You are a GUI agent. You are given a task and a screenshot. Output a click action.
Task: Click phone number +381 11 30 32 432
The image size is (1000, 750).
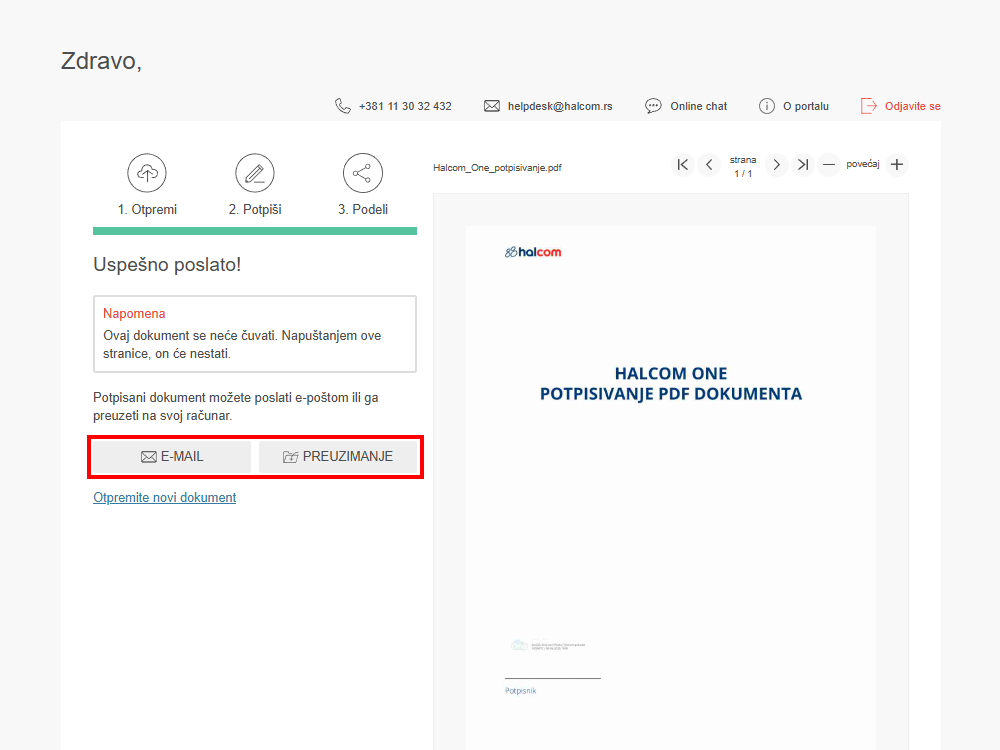(x=405, y=107)
